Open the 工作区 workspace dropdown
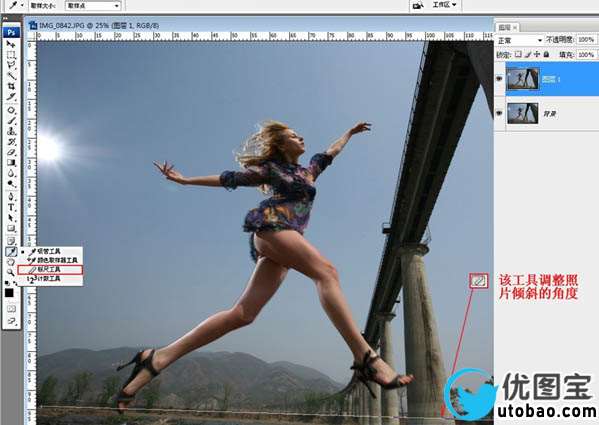Viewport: 599px width, 425px height. click(x=444, y=5)
